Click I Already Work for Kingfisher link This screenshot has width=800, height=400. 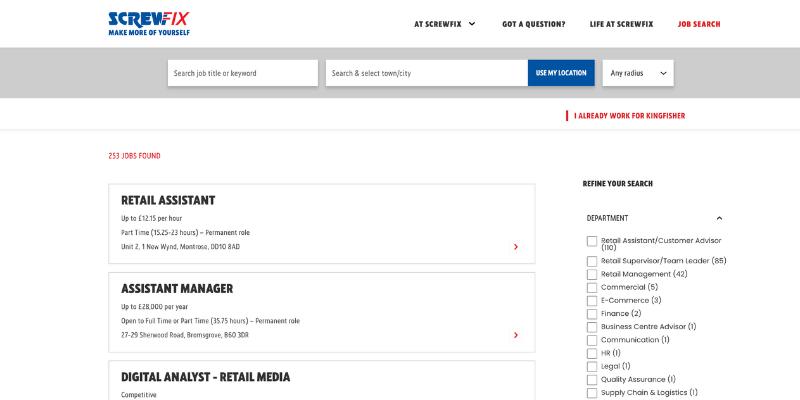(629, 116)
